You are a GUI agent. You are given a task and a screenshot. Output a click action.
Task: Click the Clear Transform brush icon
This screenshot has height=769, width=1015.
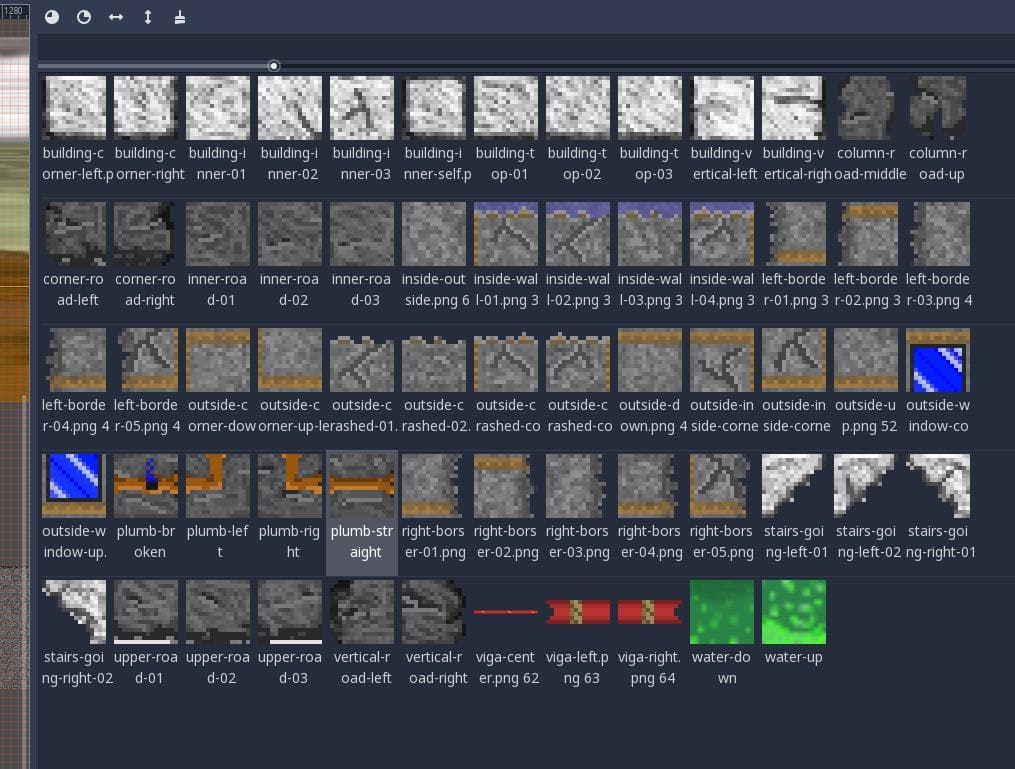(180, 17)
